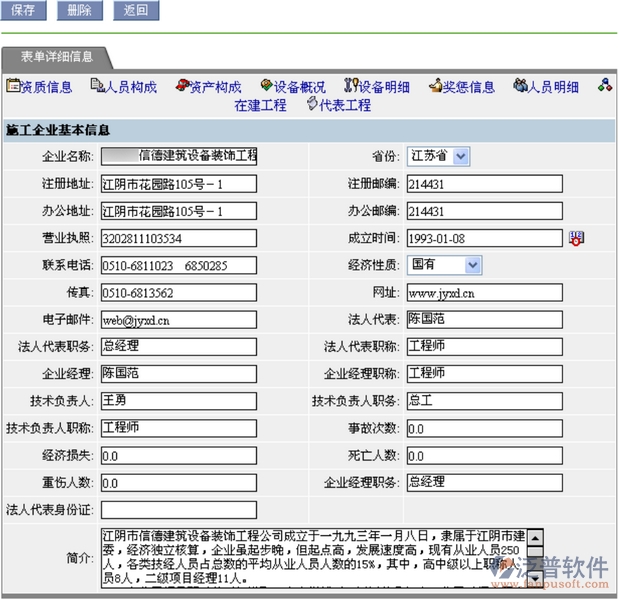Click the 设备明细 icon
This screenshot has height=600, width=619.
pos(350,87)
